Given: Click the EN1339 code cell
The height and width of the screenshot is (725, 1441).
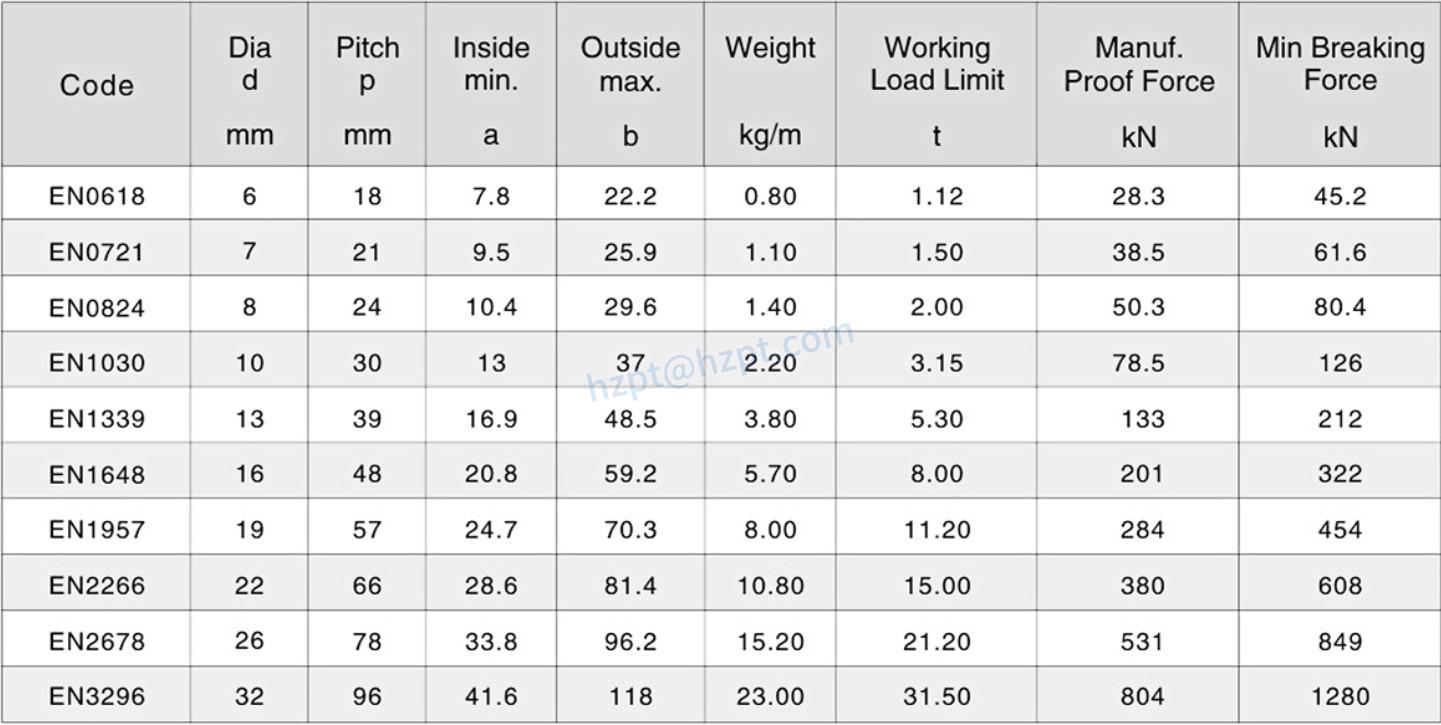Looking at the screenshot, I should (97, 419).
